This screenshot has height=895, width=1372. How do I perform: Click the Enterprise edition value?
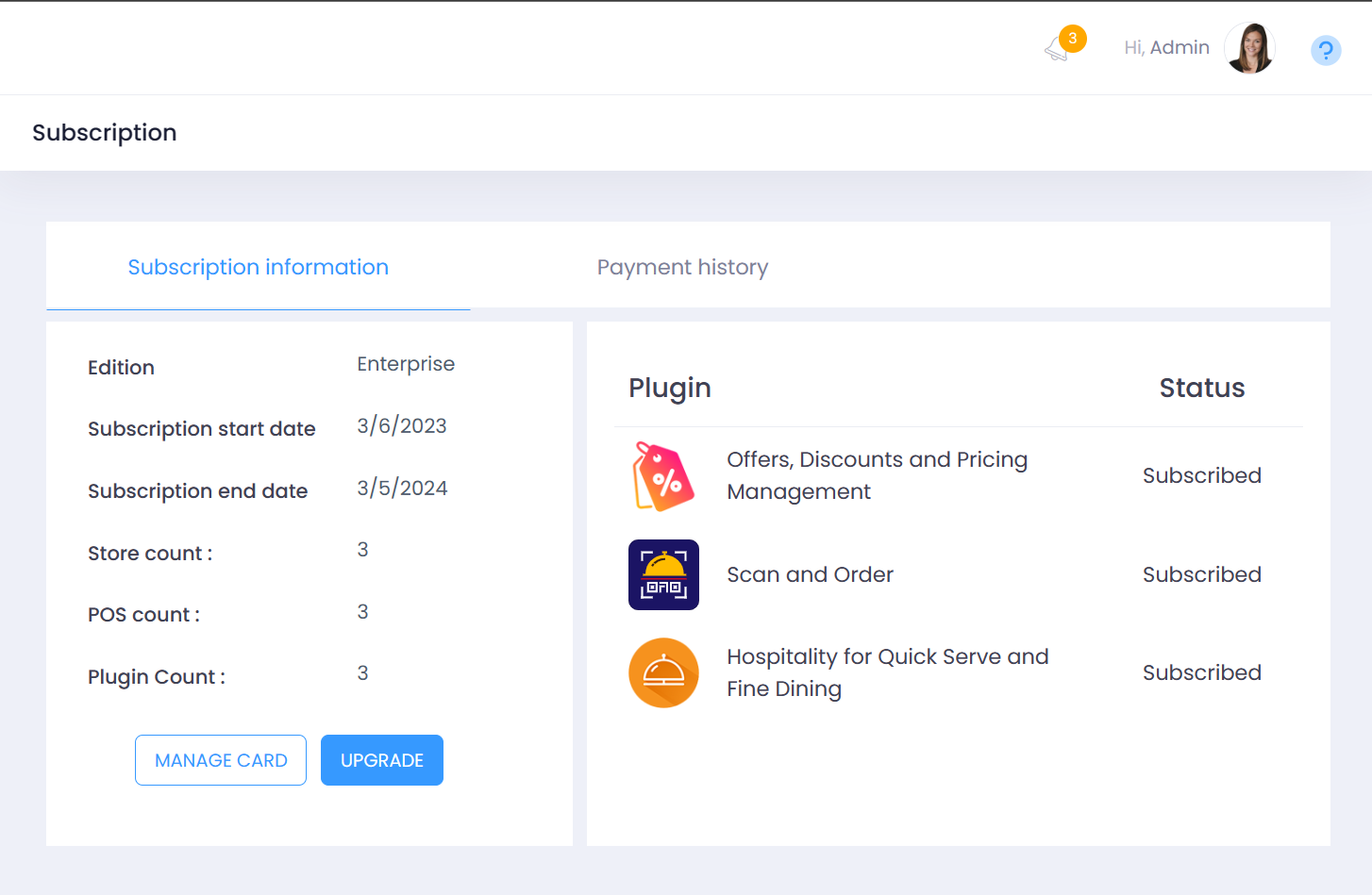coord(406,364)
